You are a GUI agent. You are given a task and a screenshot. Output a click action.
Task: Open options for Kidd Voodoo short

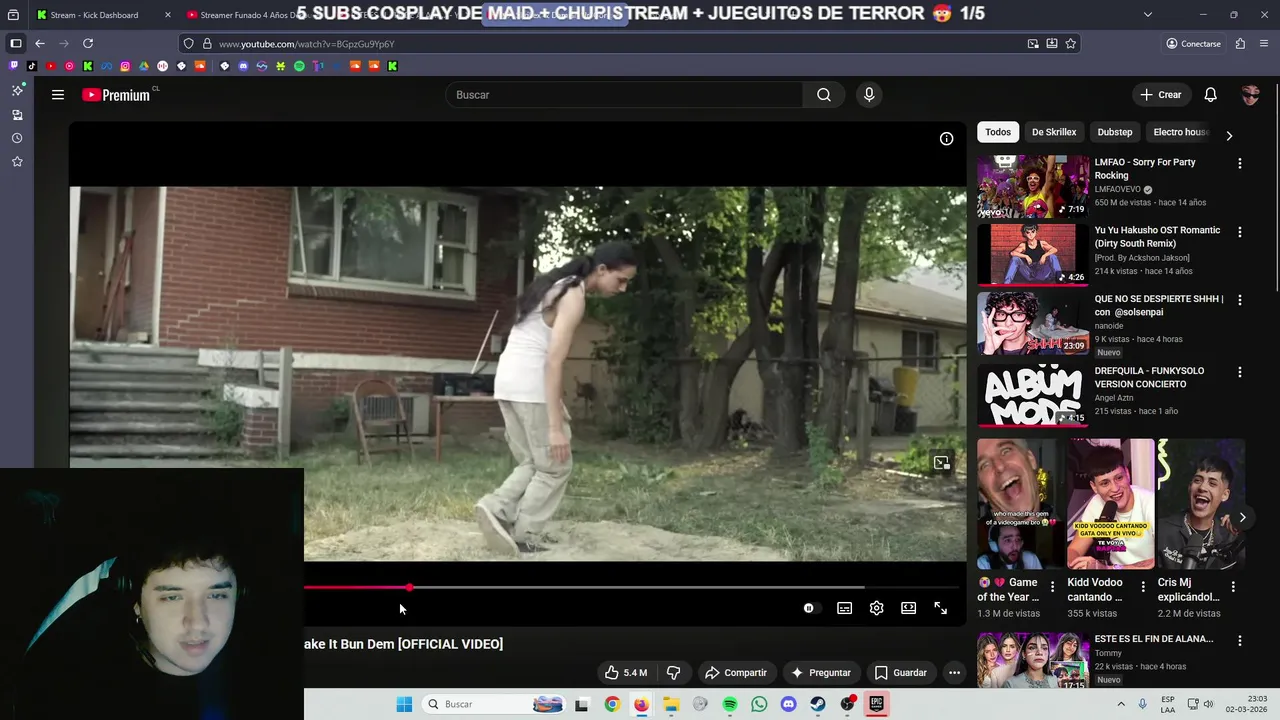click(x=1143, y=587)
